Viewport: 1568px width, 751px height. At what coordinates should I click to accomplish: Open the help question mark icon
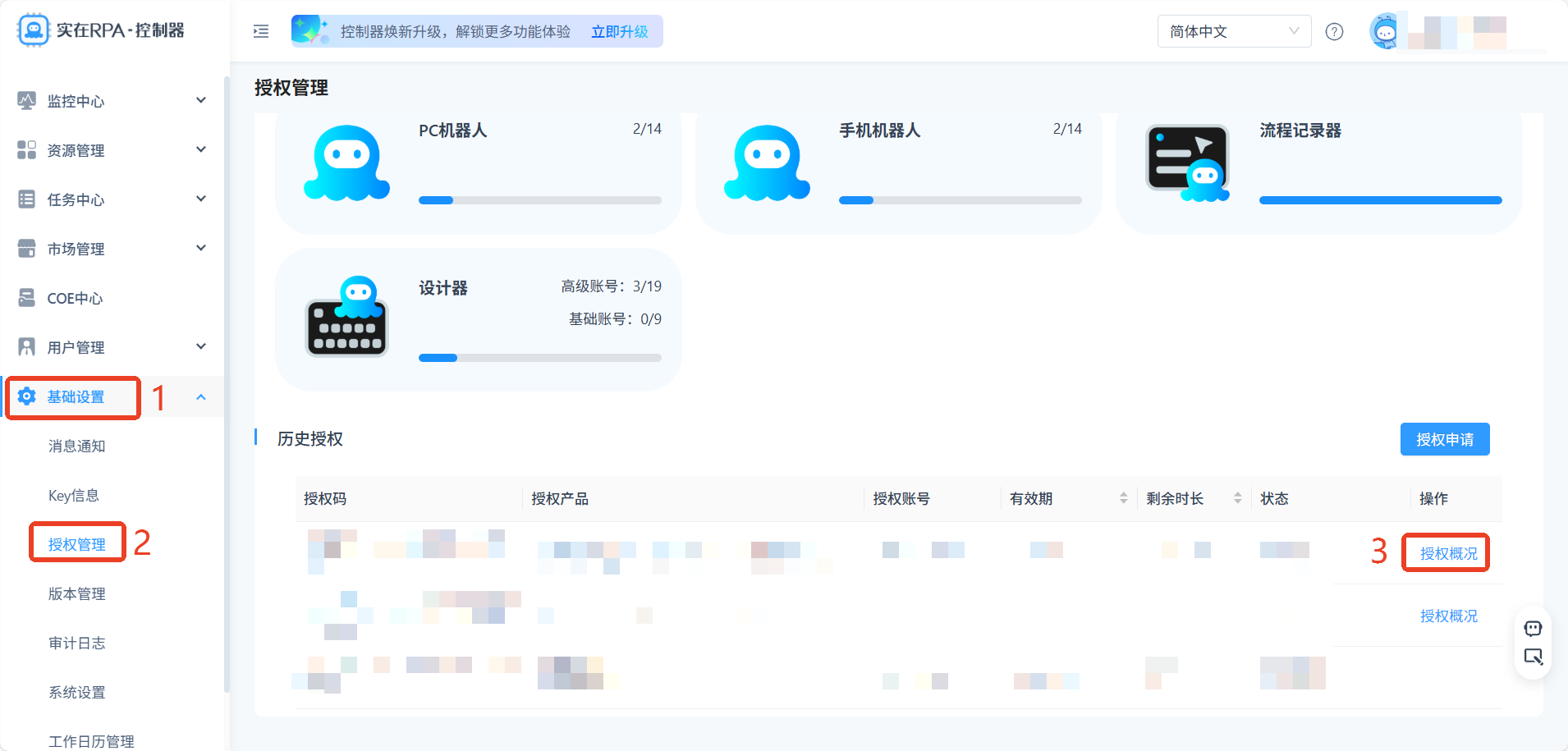point(1335,31)
